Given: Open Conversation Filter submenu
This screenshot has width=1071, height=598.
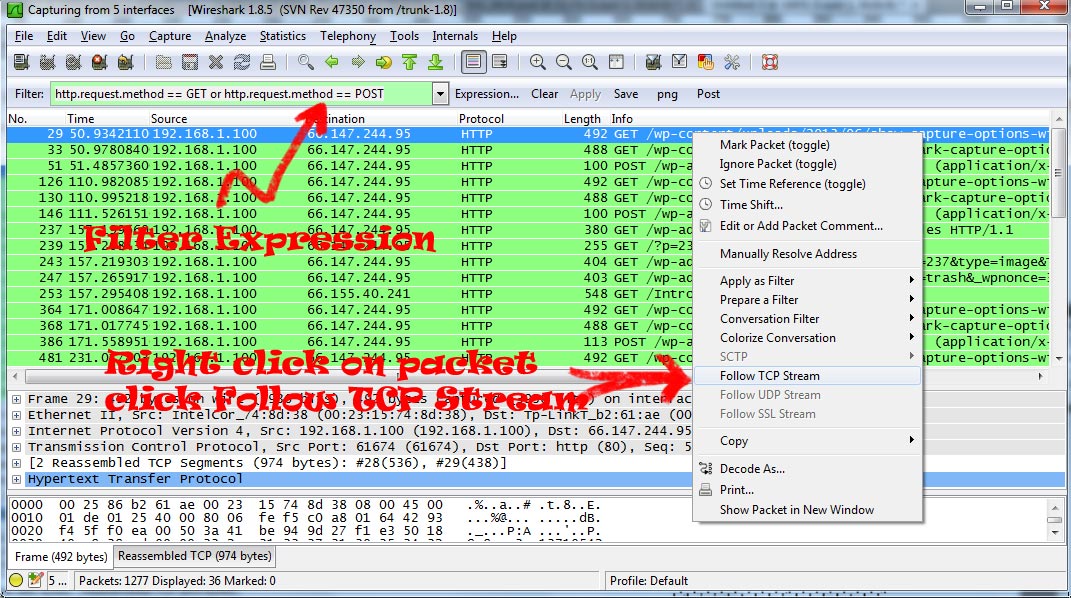Looking at the screenshot, I should tap(807, 319).
